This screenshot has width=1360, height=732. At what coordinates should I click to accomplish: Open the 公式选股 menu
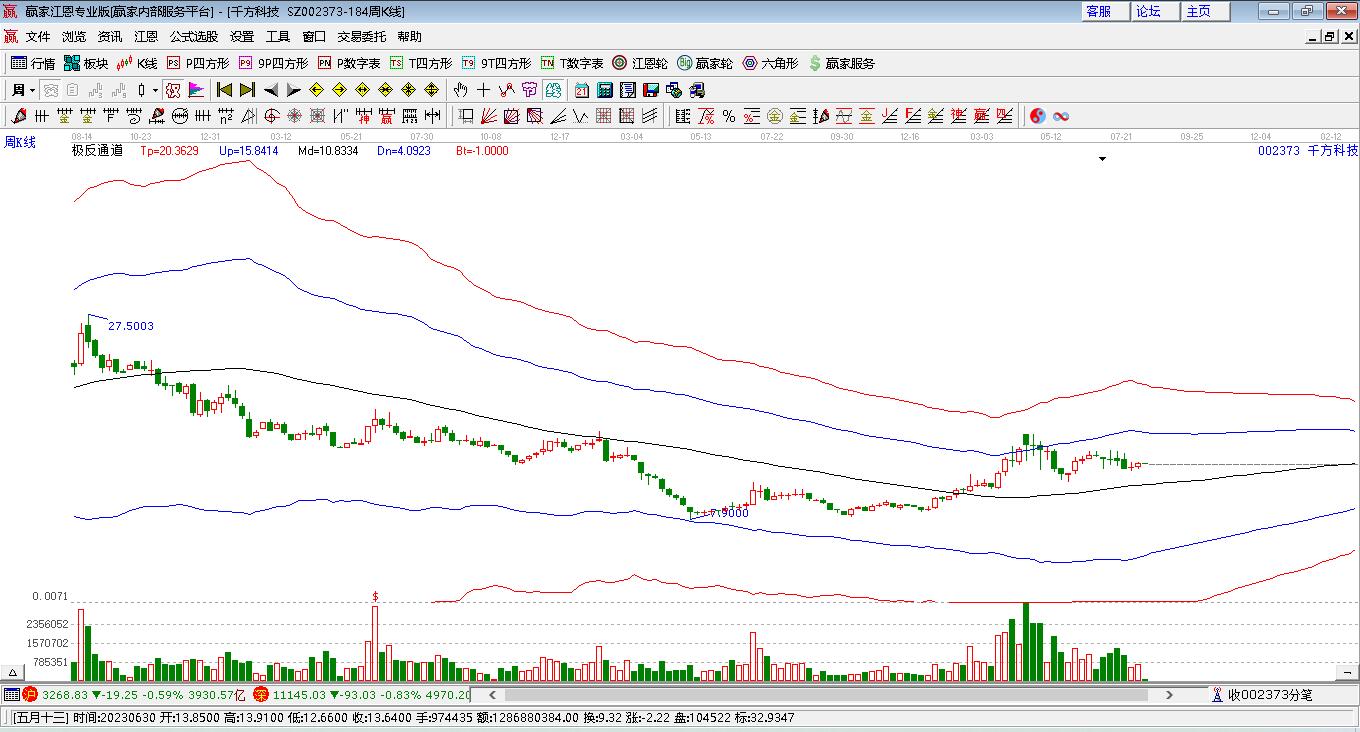tap(193, 37)
